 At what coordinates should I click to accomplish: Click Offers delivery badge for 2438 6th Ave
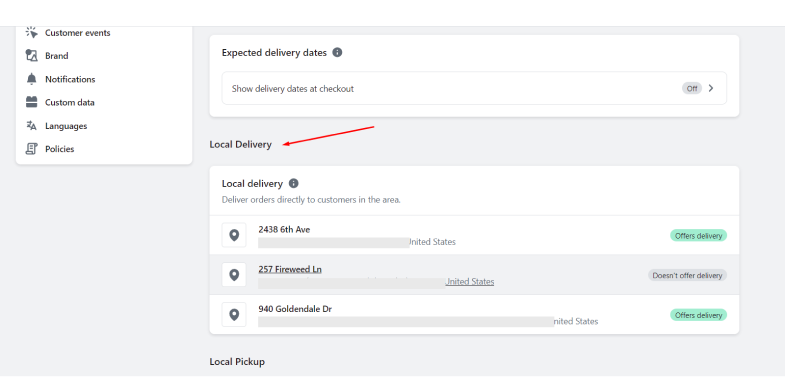(x=698, y=235)
